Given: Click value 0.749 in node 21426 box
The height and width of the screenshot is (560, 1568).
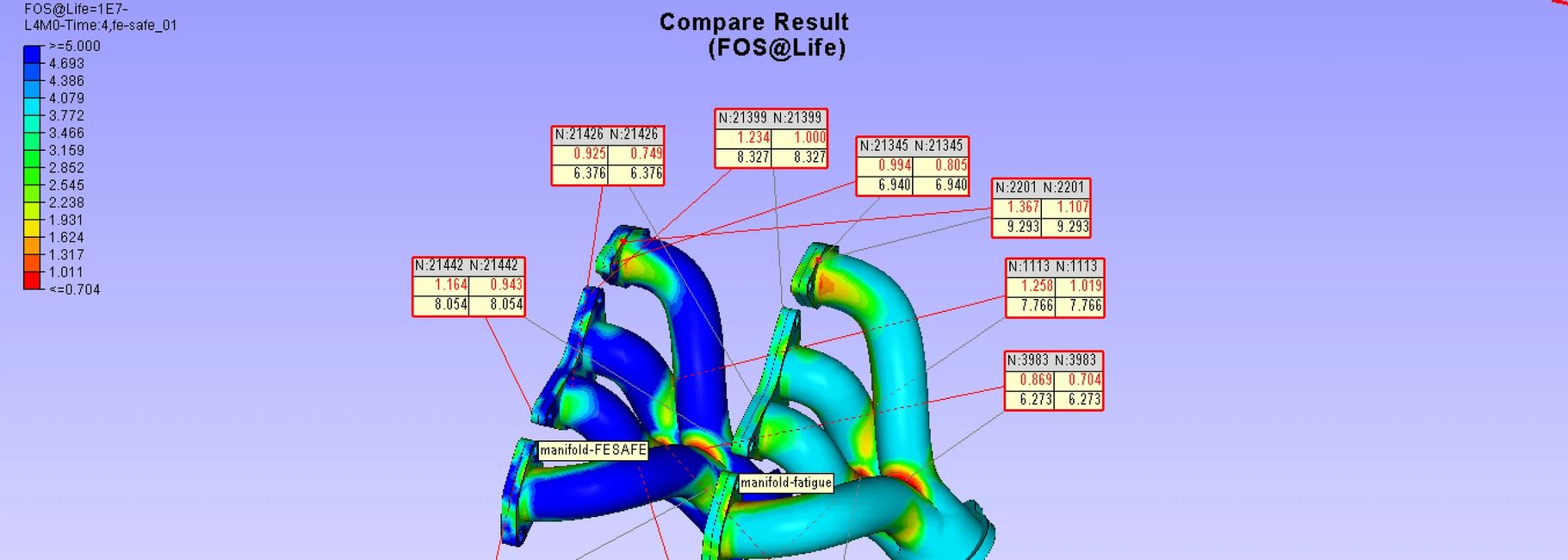Looking at the screenshot, I should pos(646,153).
